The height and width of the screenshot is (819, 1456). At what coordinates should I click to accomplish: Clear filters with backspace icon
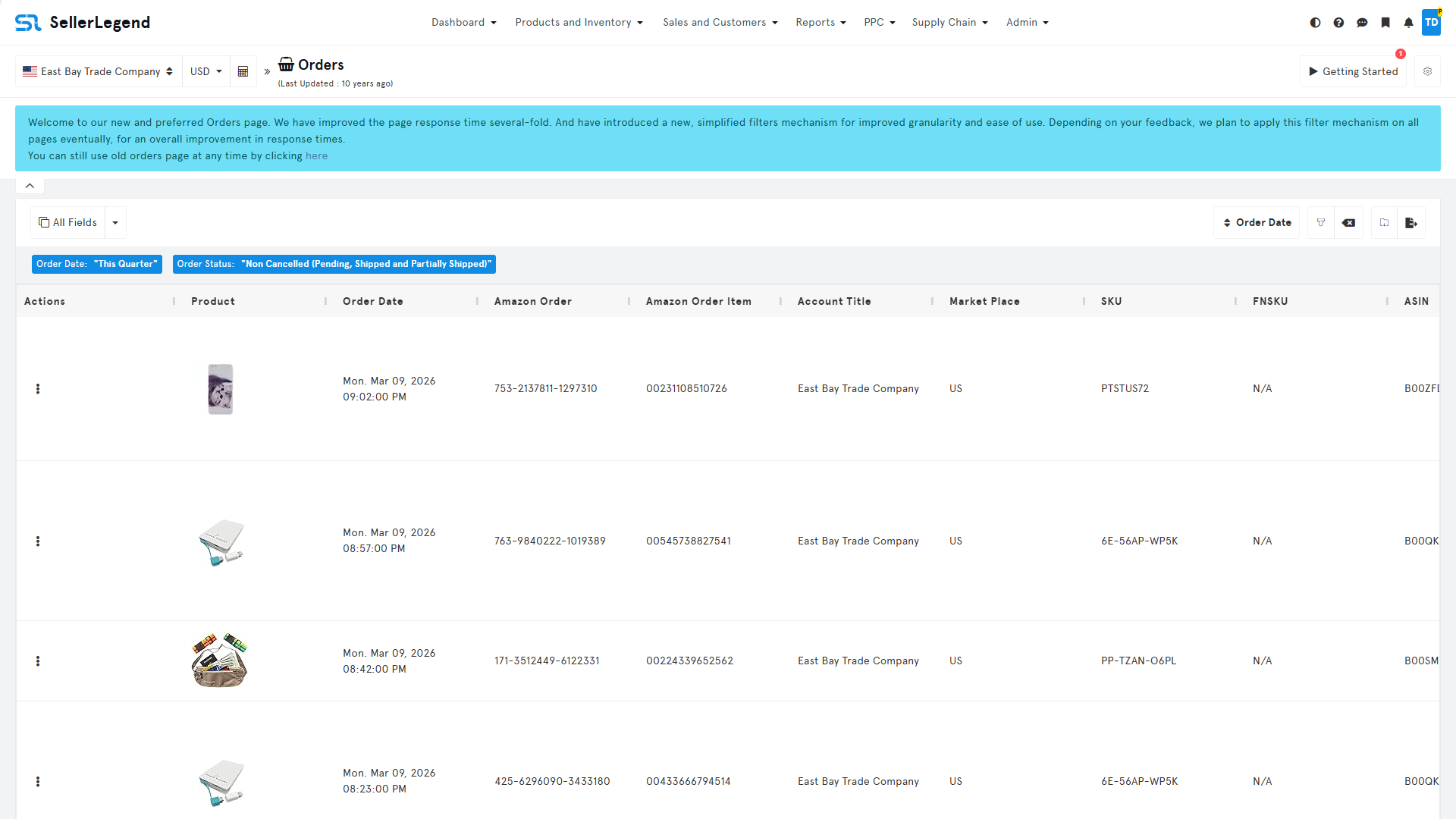pyautogui.click(x=1348, y=223)
